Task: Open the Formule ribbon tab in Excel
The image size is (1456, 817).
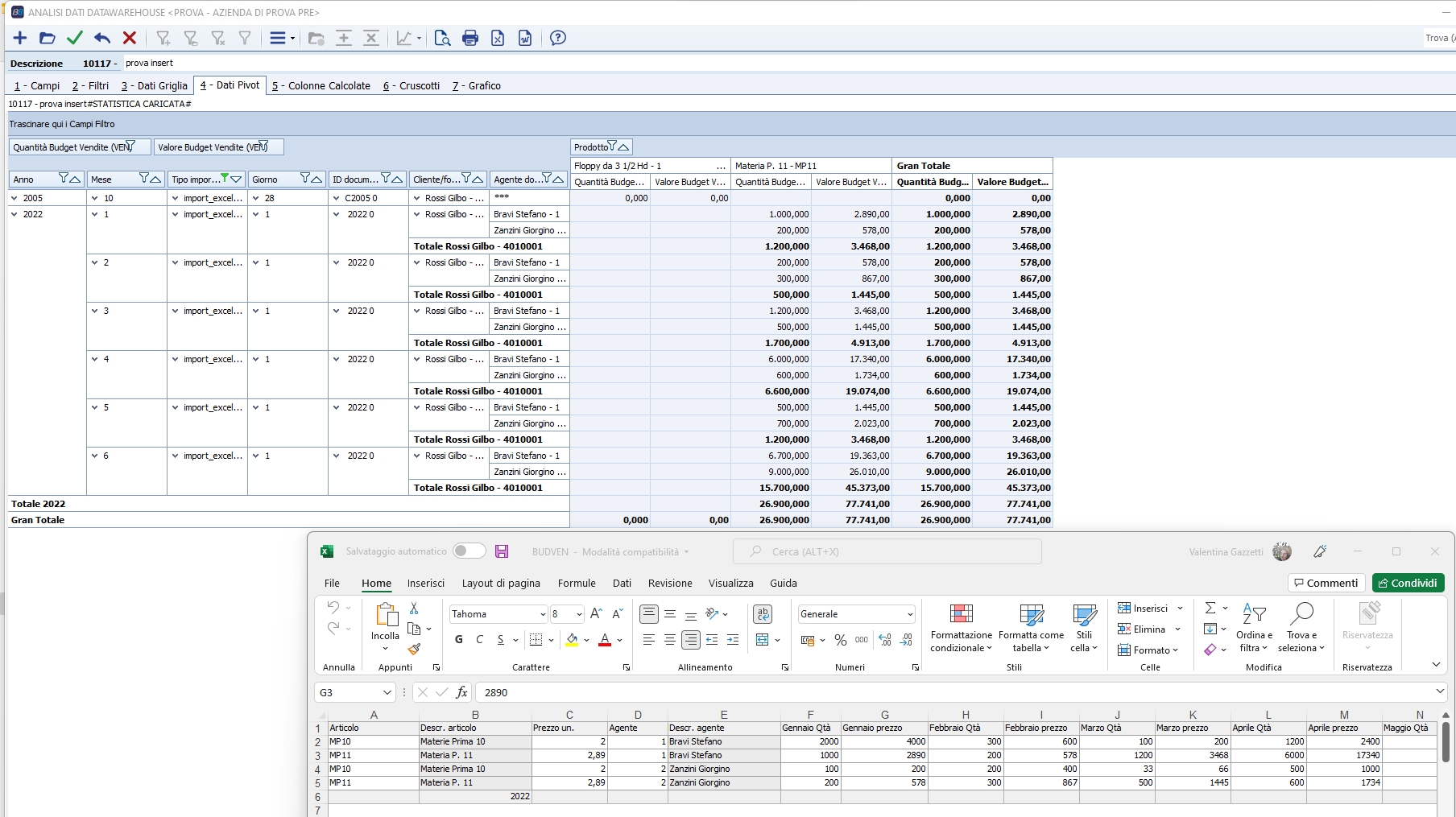Action: pyautogui.click(x=577, y=583)
